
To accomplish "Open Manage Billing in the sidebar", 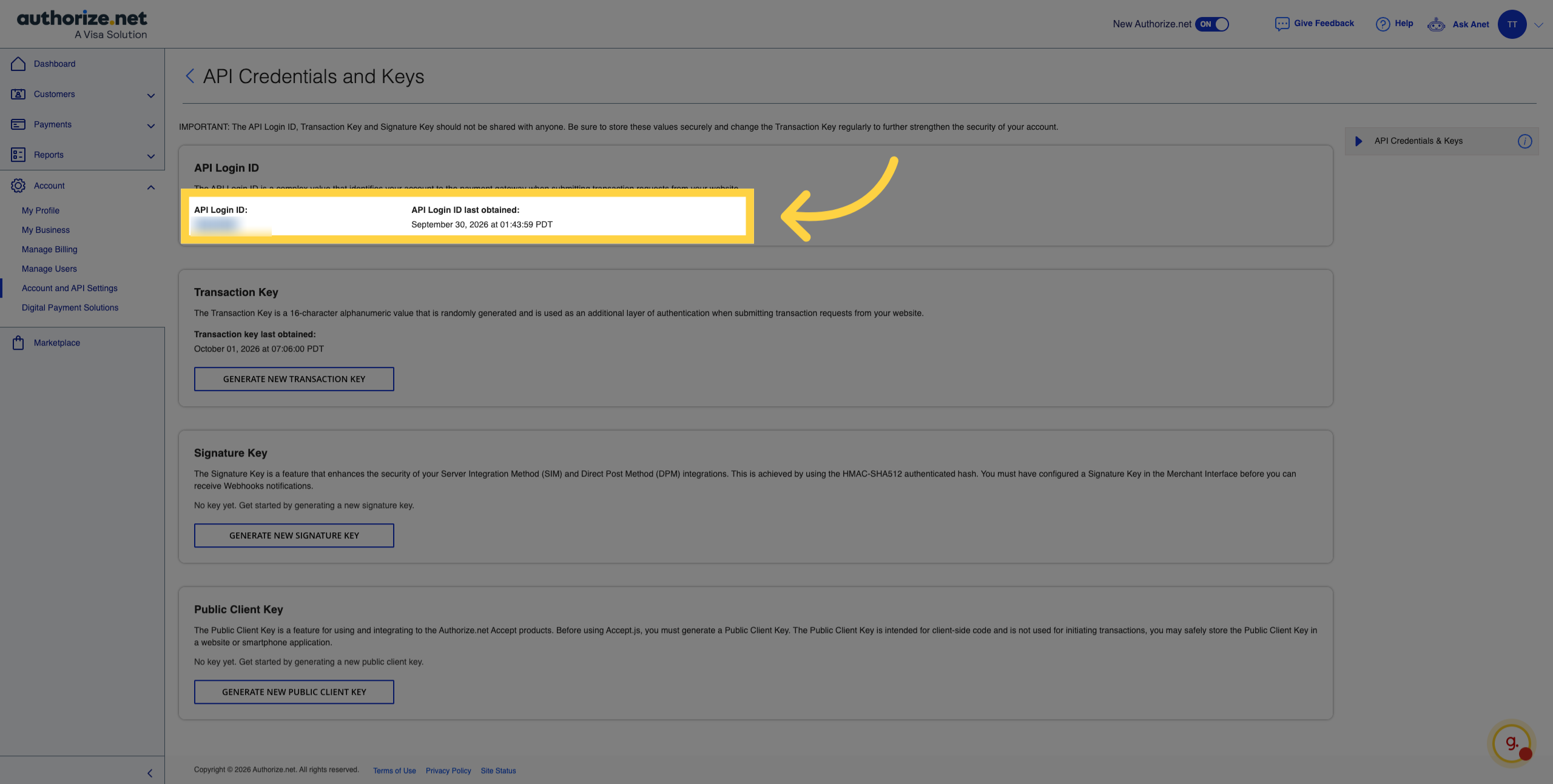I will pos(50,249).
